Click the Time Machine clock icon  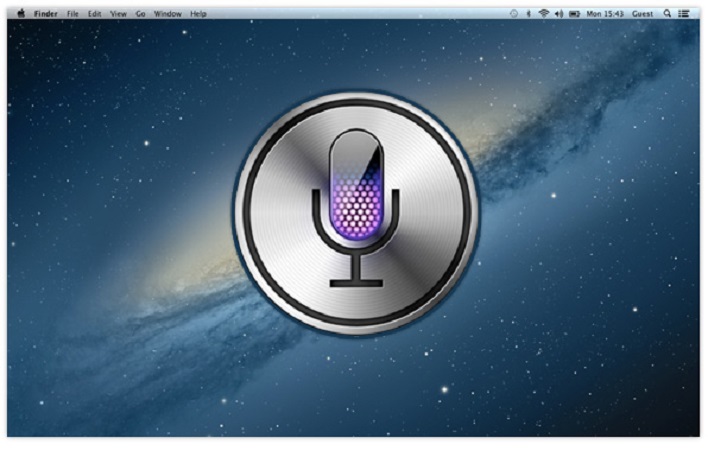[514, 14]
